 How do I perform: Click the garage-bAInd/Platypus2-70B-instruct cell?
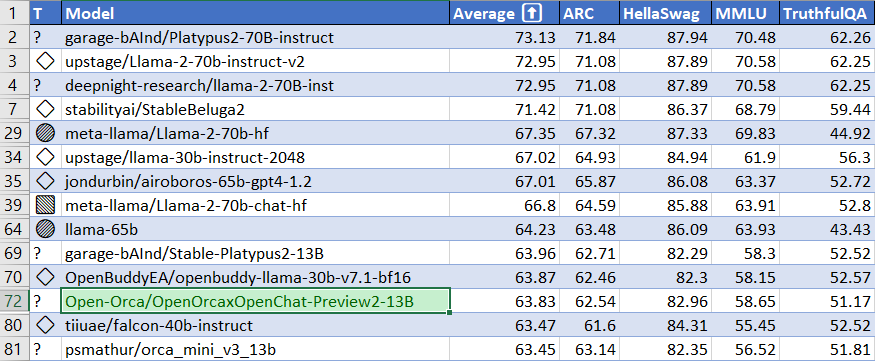(x=256, y=38)
